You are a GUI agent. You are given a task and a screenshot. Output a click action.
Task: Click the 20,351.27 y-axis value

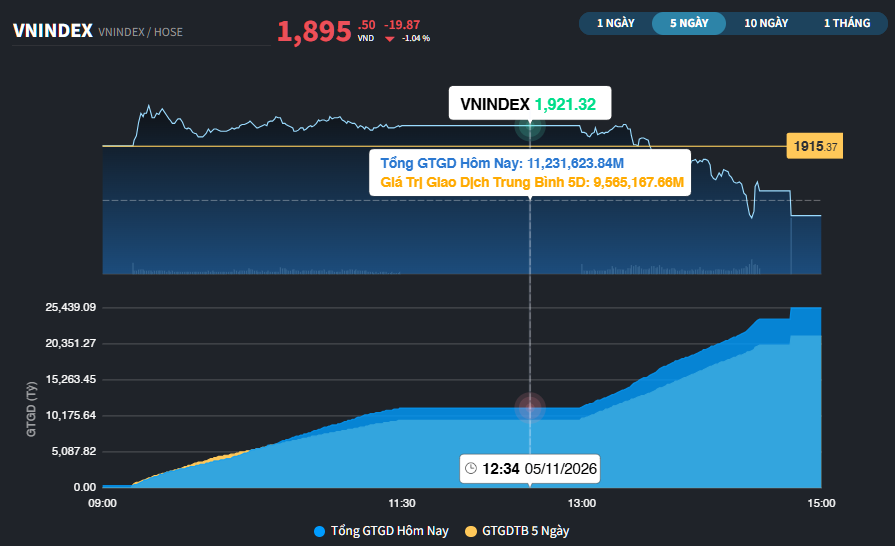click(x=71, y=343)
